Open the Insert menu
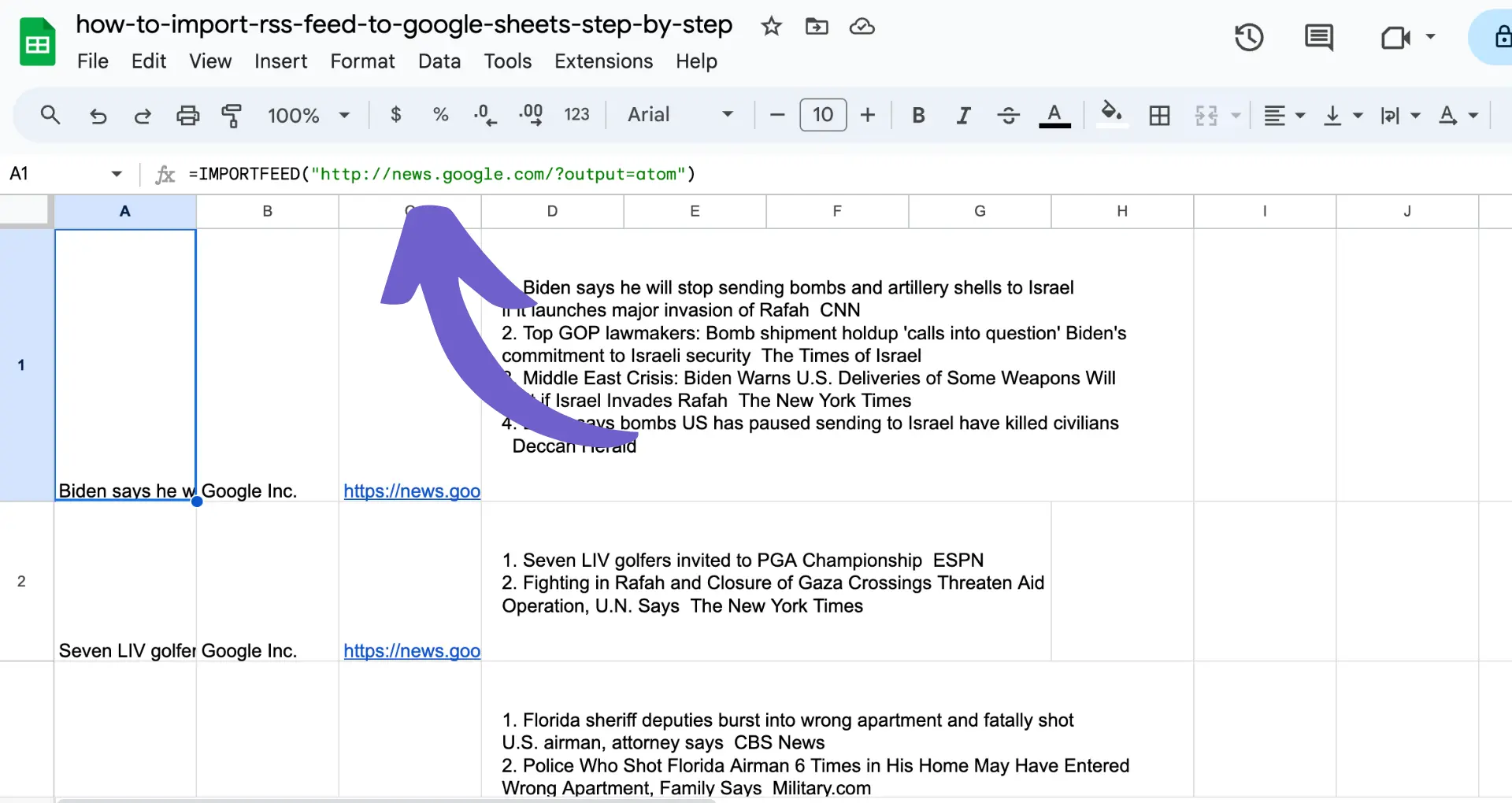Viewport: 1512px width, 803px height. pyautogui.click(x=280, y=61)
